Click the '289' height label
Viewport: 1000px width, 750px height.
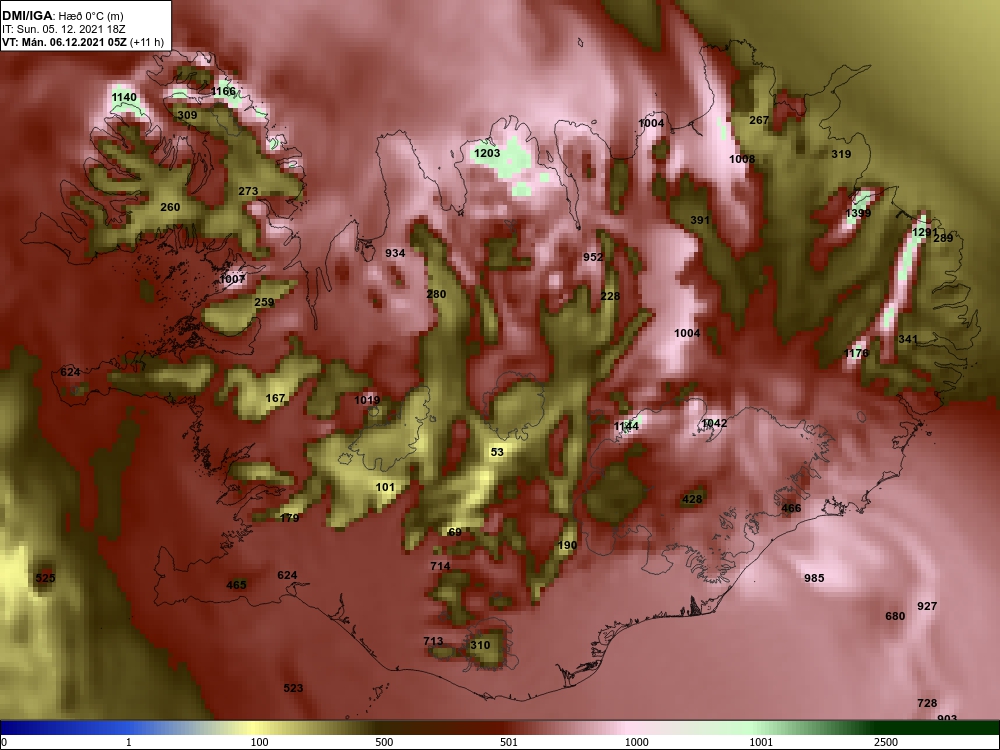(x=943, y=239)
